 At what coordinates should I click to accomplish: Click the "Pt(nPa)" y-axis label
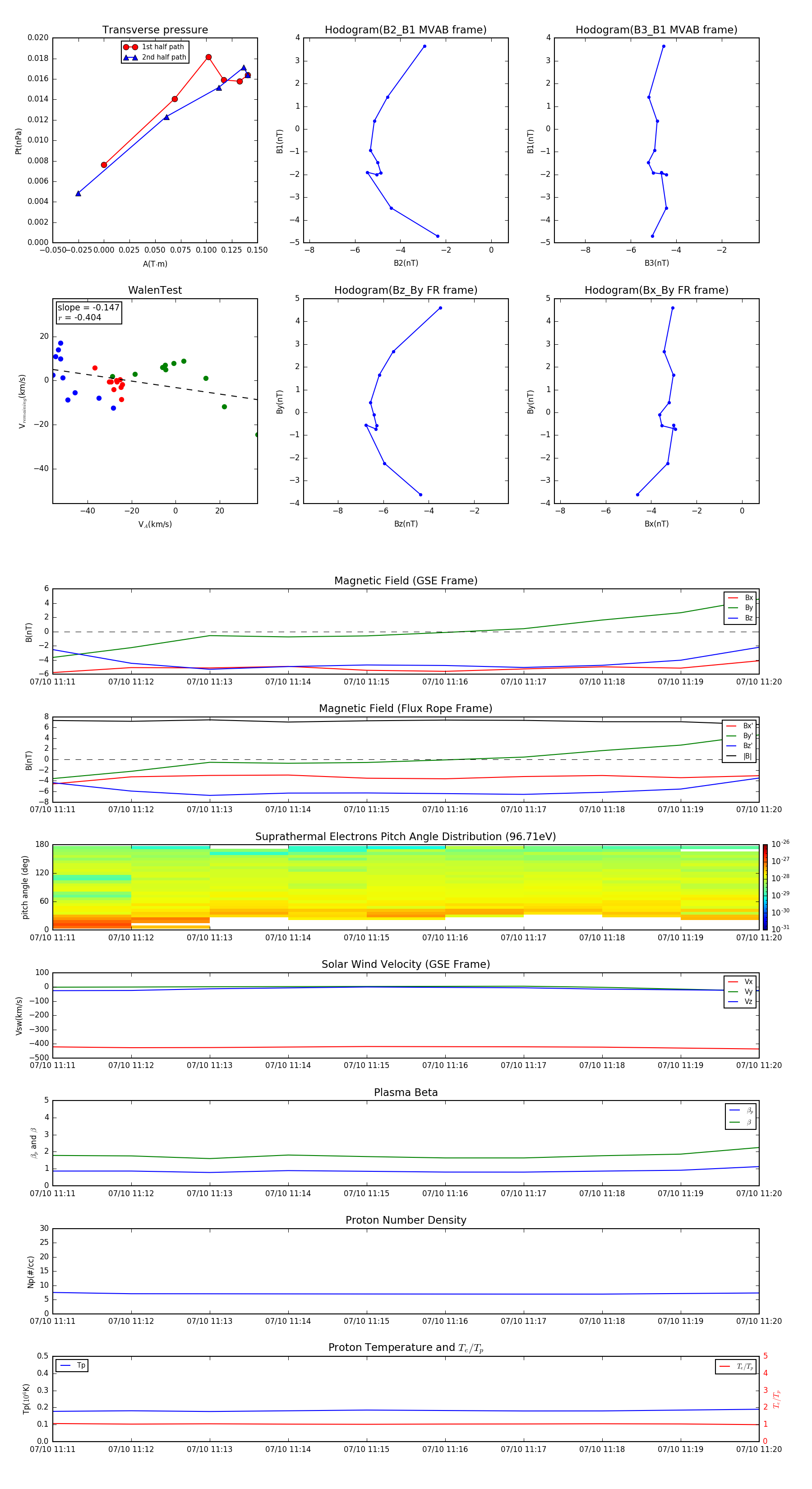(x=18, y=140)
